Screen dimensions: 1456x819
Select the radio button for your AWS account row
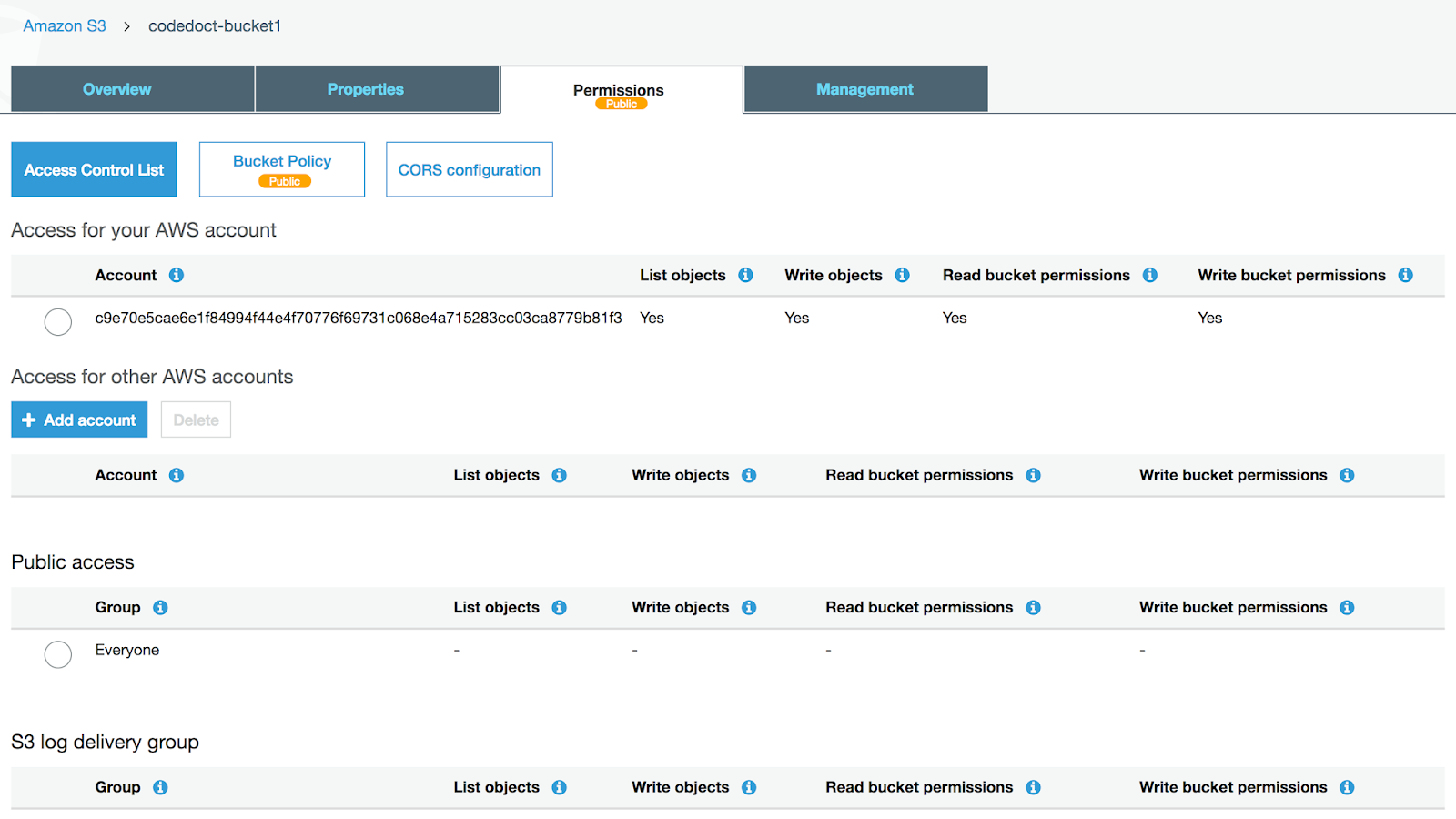[58, 321]
